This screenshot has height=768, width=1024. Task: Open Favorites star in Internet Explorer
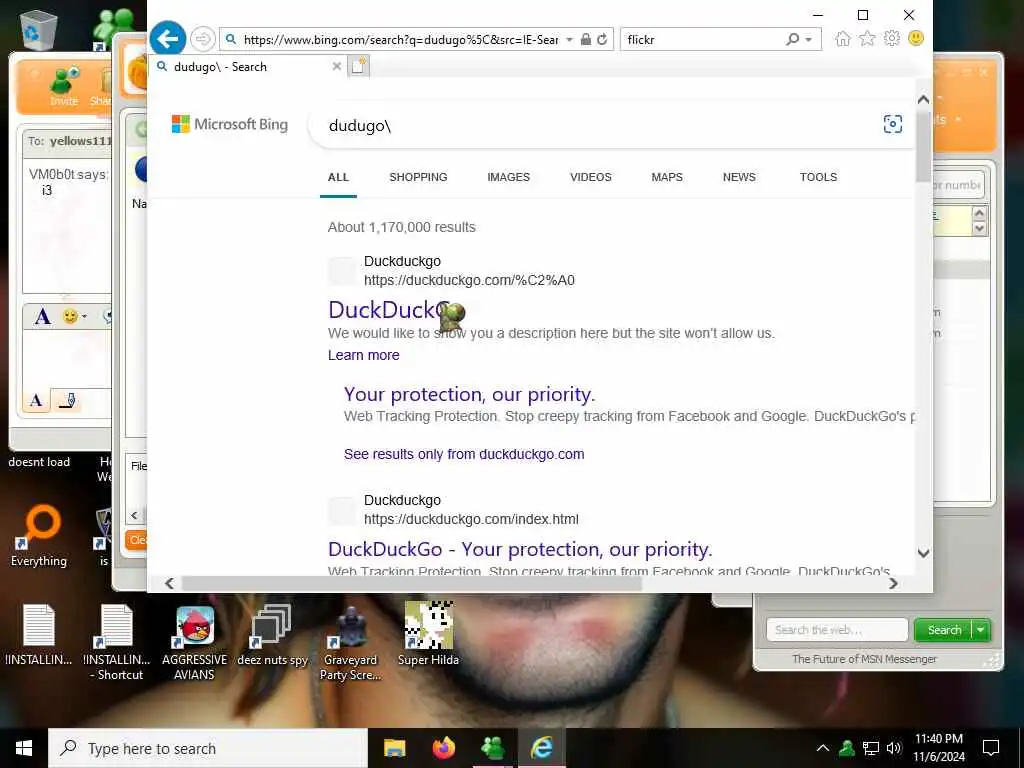click(x=867, y=39)
